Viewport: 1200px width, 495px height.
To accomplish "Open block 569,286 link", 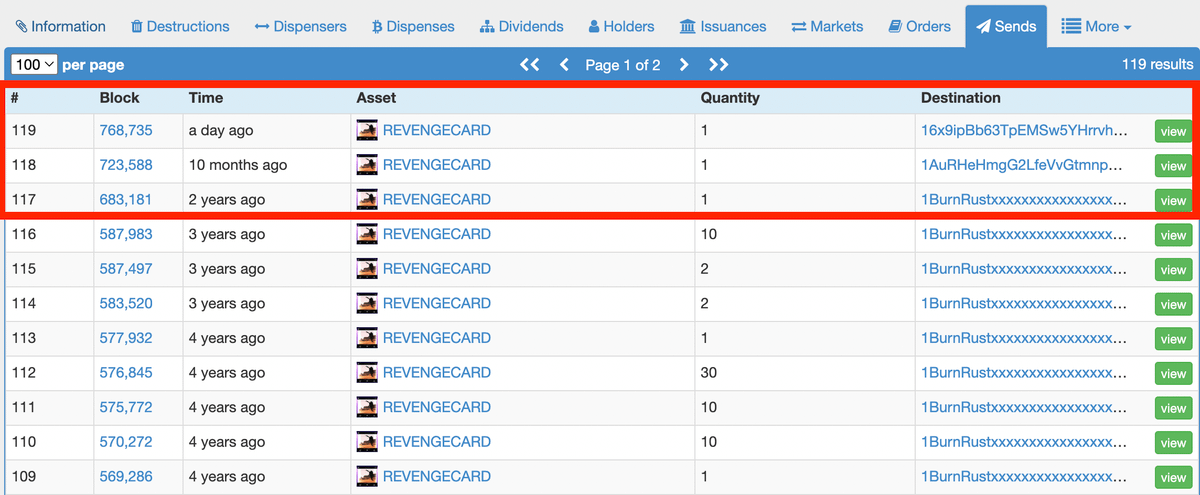I will click(x=126, y=477).
